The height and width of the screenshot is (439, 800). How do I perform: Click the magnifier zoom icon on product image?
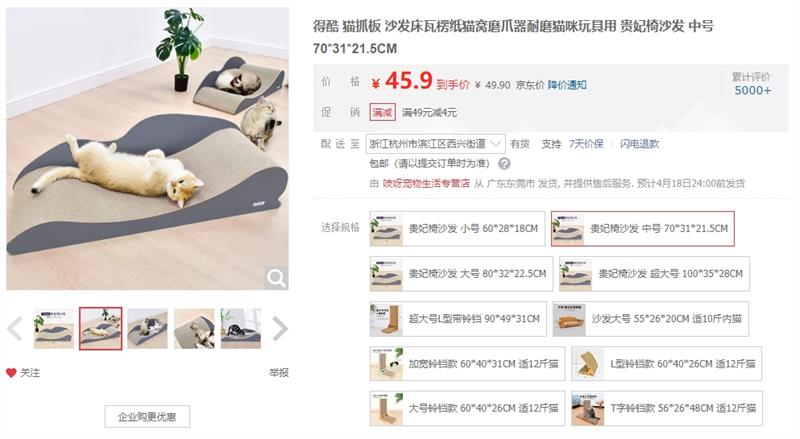[x=276, y=278]
